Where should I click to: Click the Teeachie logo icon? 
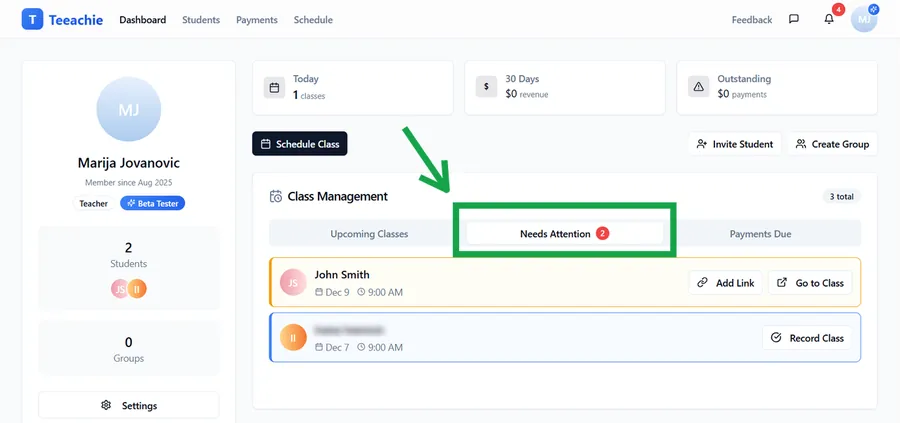pos(32,19)
